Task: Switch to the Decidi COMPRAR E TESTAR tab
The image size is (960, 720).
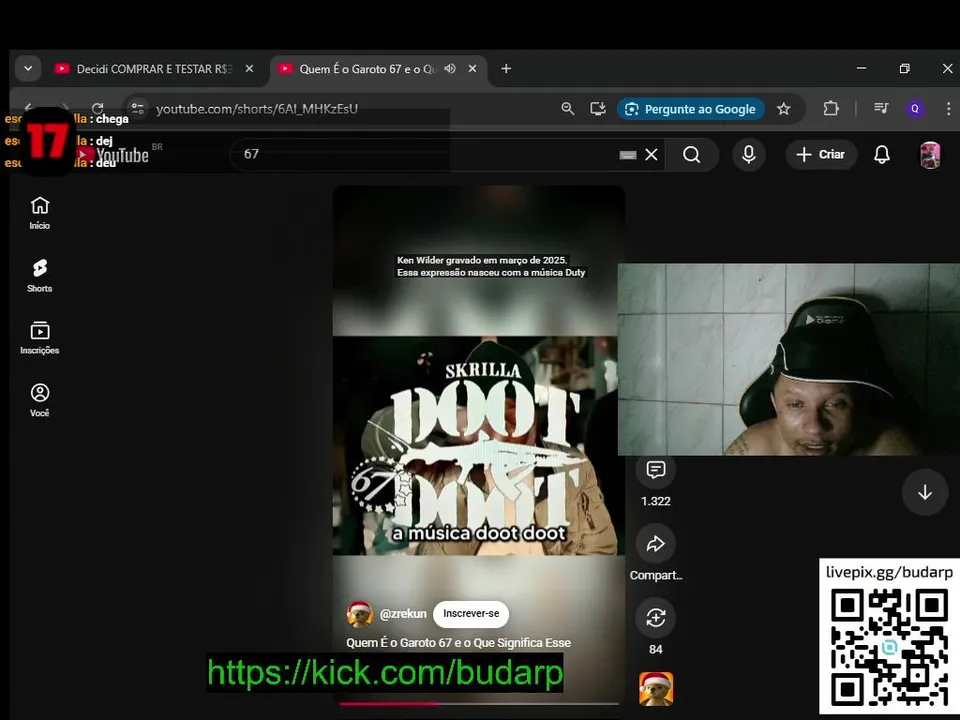Action: pyautogui.click(x=154, y=69)
